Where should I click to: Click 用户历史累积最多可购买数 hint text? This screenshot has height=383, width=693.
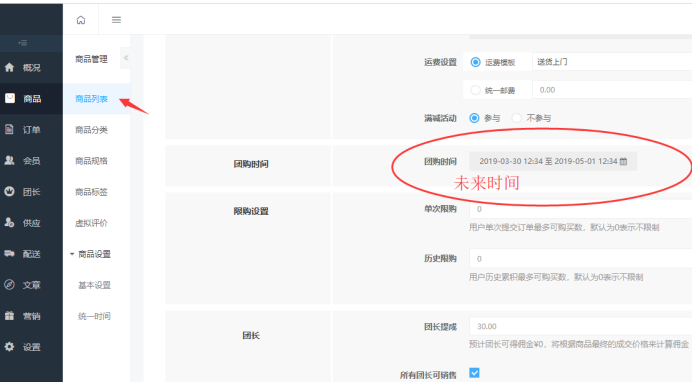(556, 277)
